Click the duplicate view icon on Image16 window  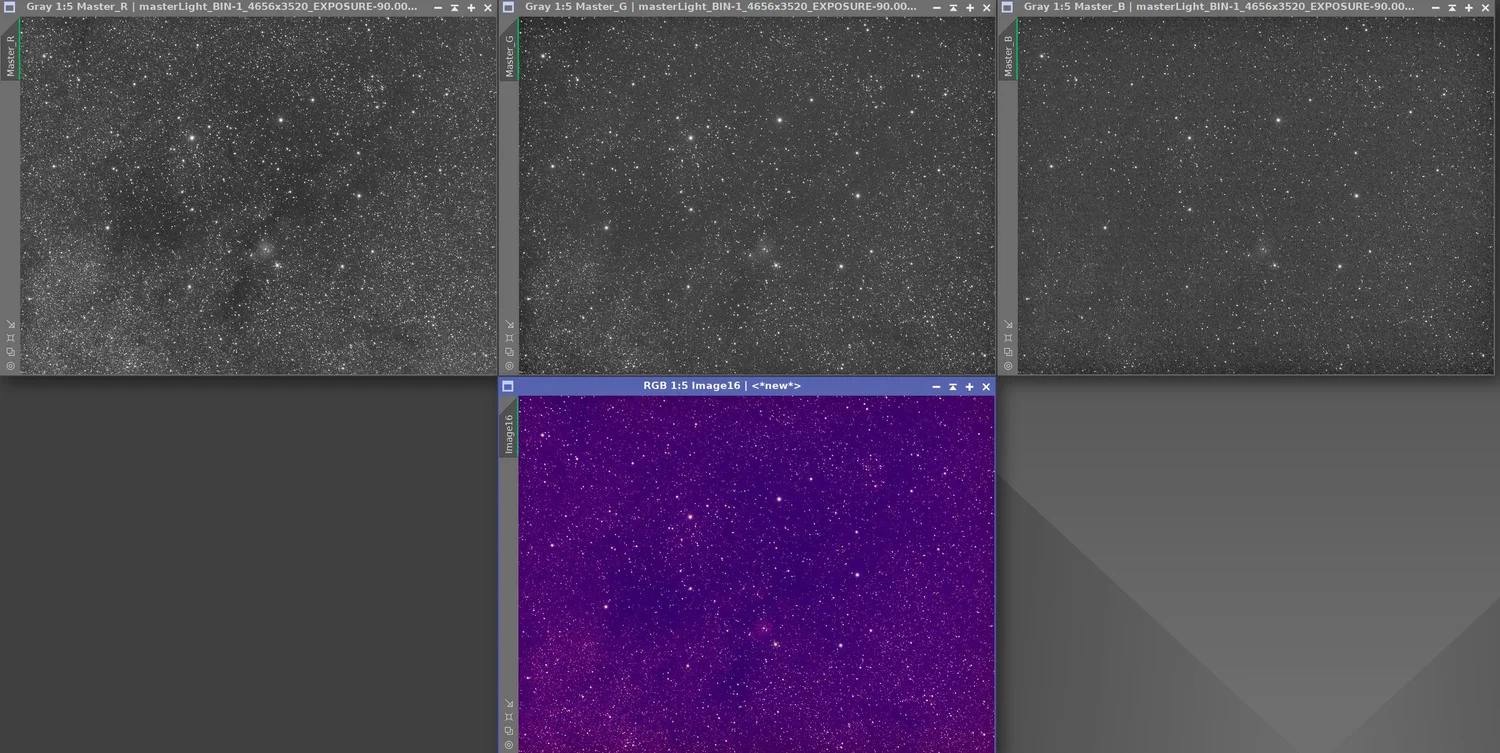coord(508,730)
